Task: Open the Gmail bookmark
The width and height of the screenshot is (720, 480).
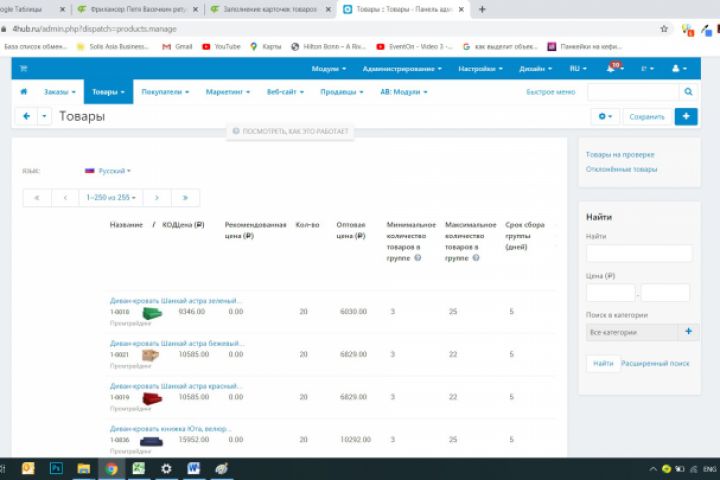Action: point(177,46)
